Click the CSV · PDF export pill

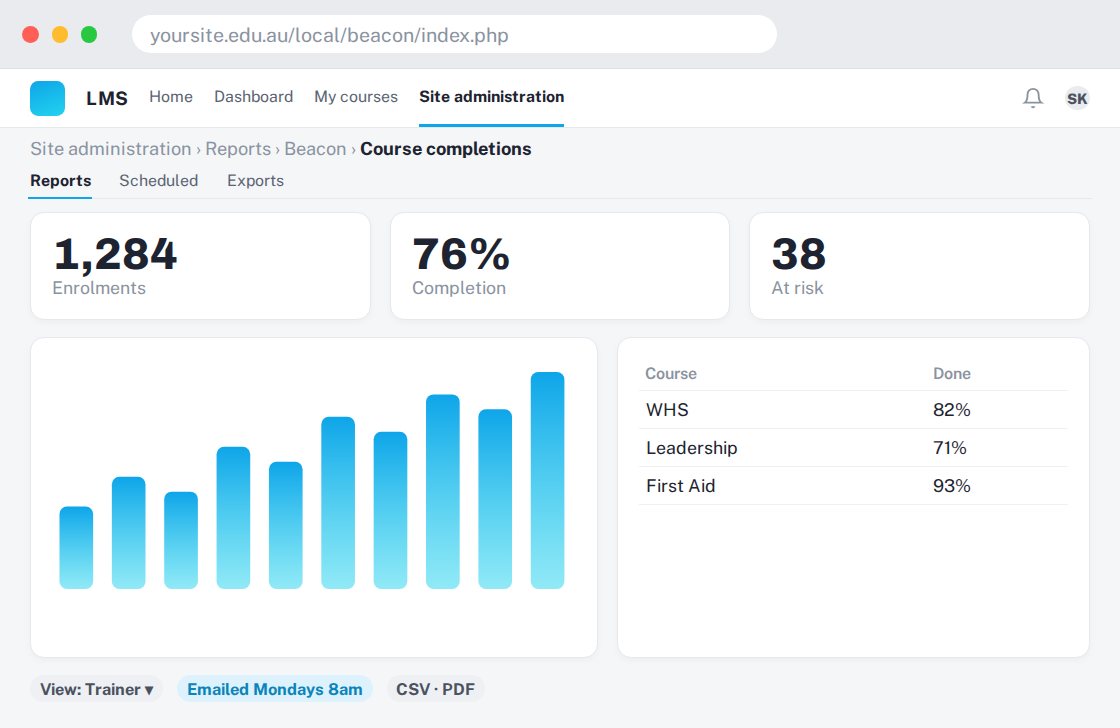pyautogui.click(x=436, y=689)
